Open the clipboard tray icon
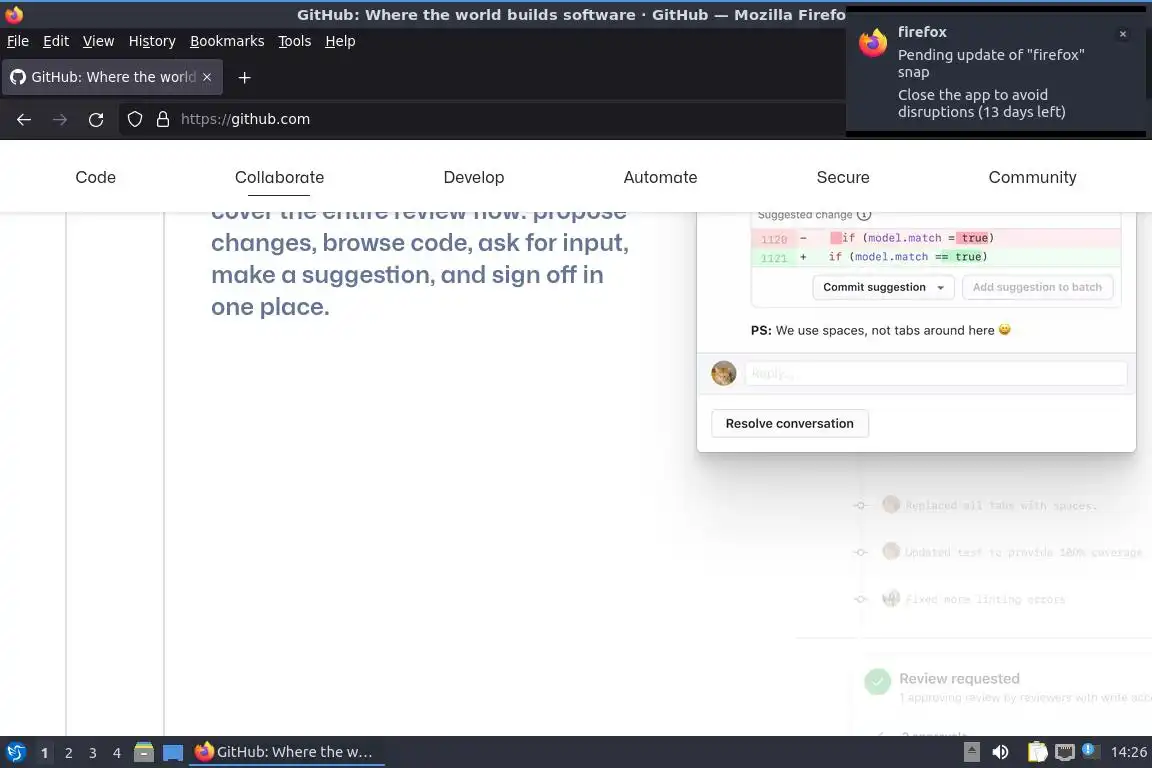This screenshot has width=1152, height=768. [x=1037, y=752]
